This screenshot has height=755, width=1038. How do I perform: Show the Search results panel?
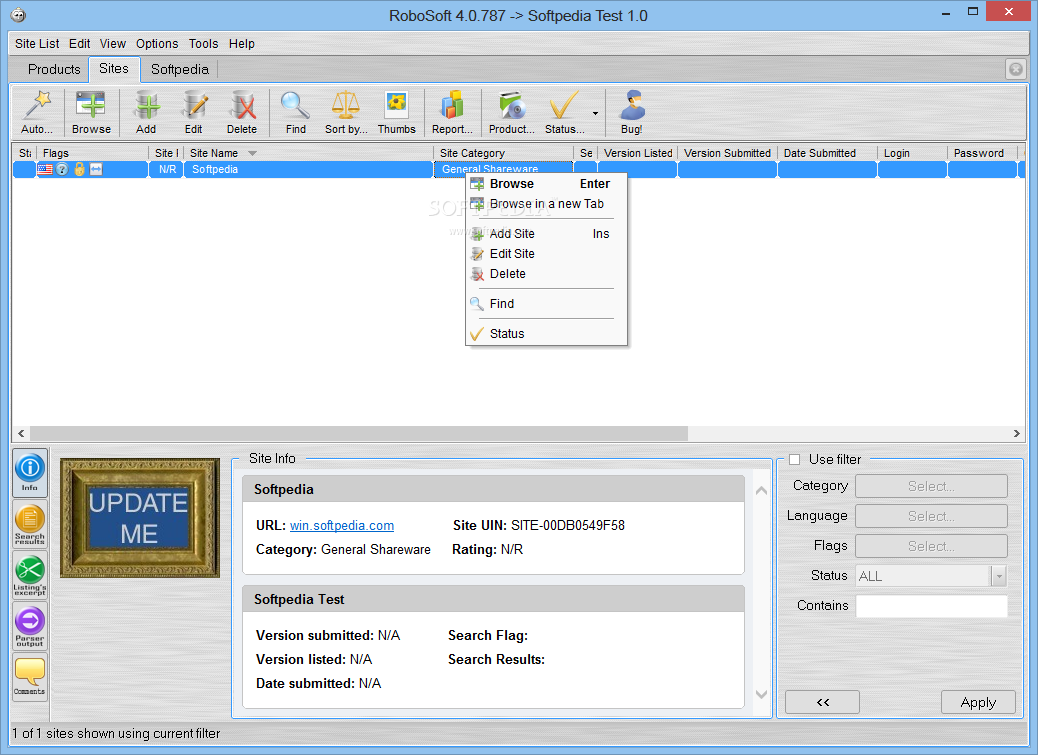pyautogui.click(x=30, y=524)
